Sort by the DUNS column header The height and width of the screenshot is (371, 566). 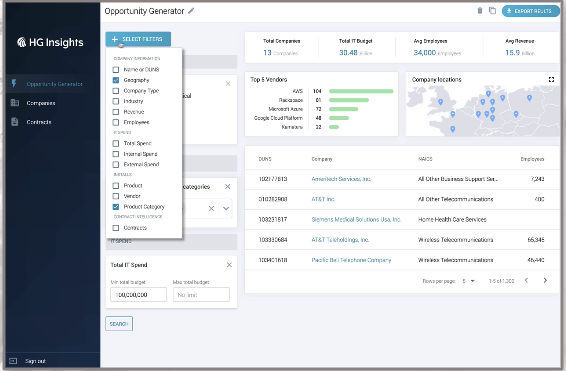click(265, 159)
